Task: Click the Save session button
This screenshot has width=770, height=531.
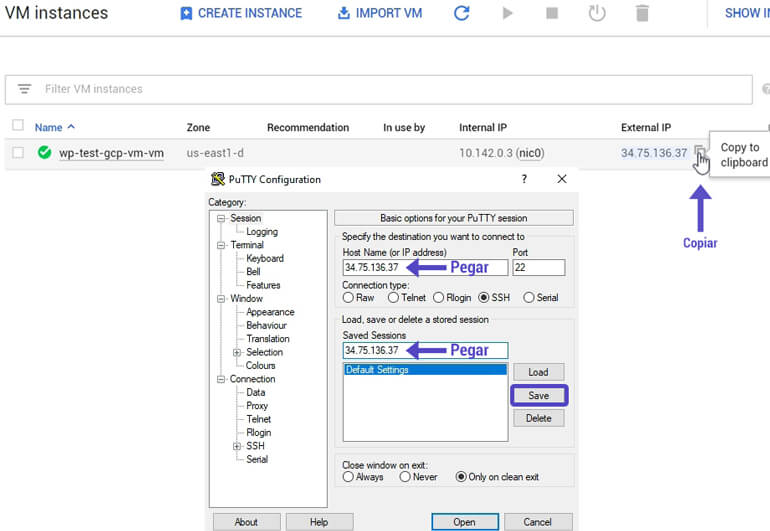Action: 539,395
